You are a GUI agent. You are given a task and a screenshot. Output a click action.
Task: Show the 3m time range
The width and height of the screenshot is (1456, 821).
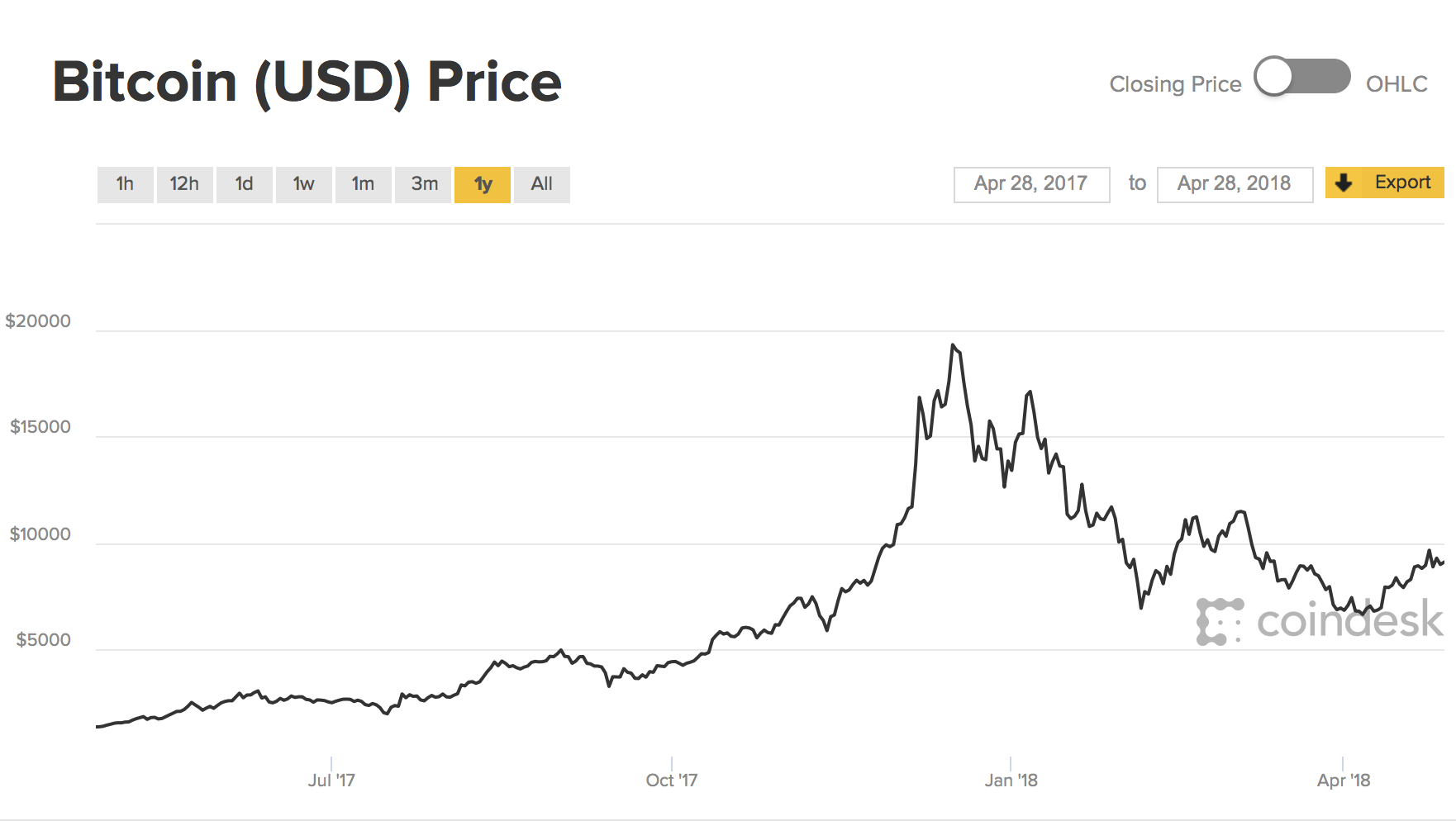pos(424,184)
